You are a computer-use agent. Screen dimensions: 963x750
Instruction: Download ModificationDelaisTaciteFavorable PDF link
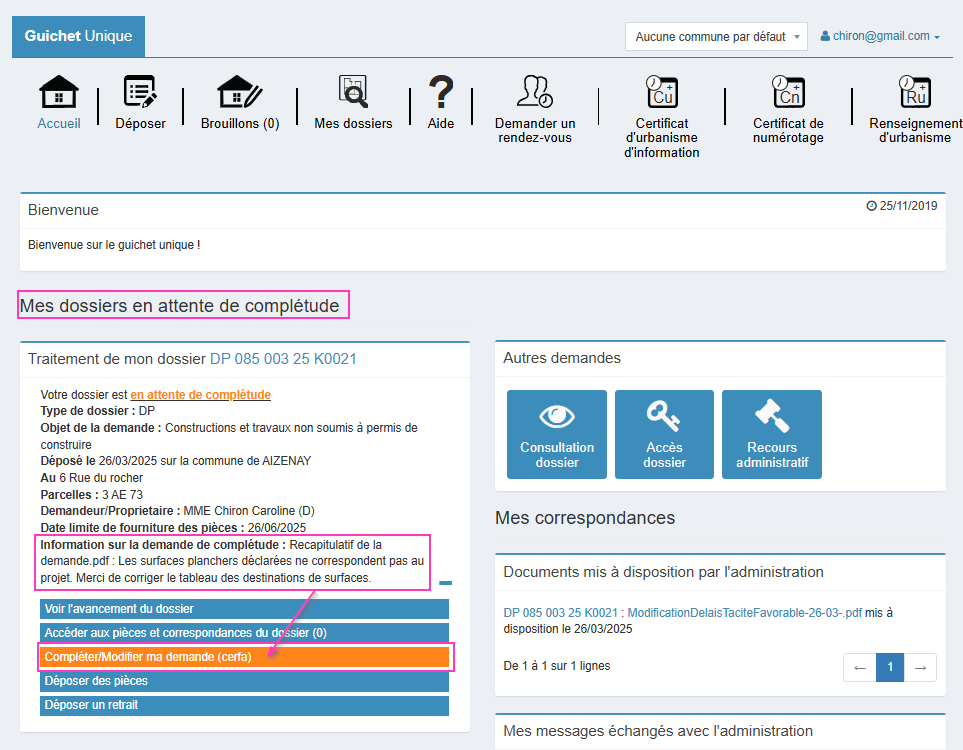tap(744, 612)
